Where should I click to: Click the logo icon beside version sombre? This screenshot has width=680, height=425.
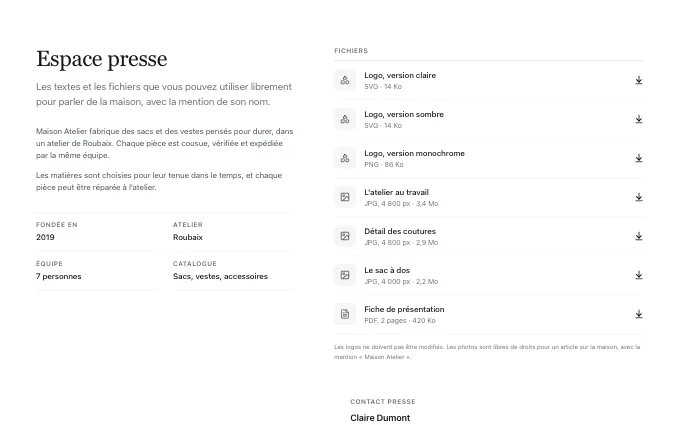345,119
